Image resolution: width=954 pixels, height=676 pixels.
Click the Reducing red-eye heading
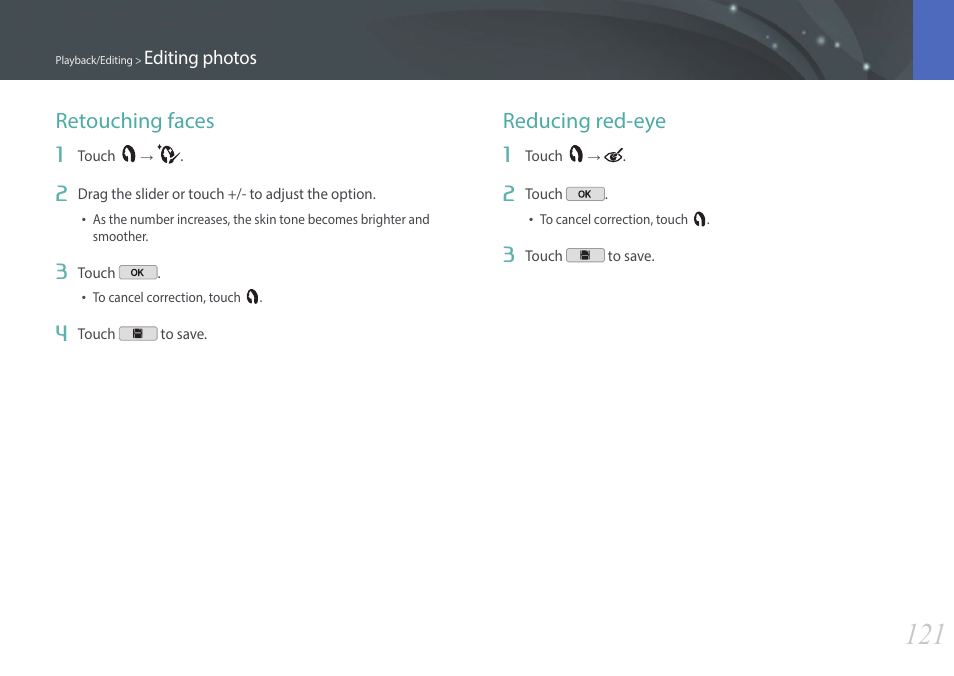click(x=584, y=120)
